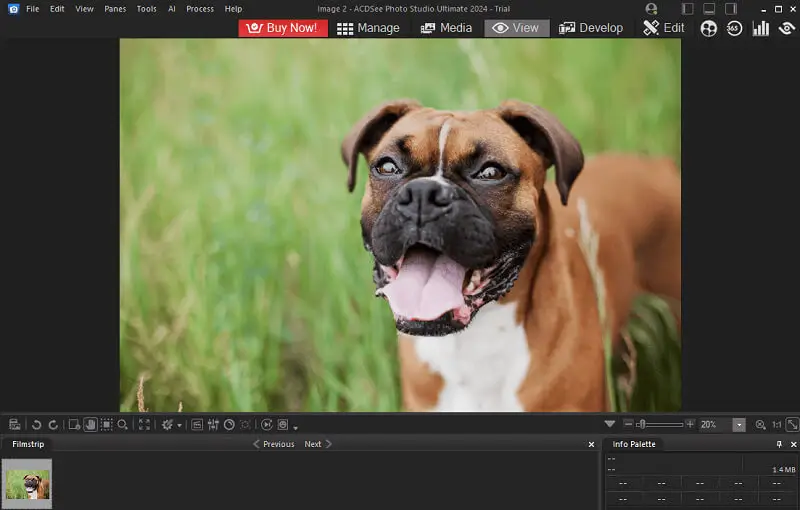The image size is (800, 510).
Task: Toggle the bottom pane layout icon
Action: (x=710, y=9)
